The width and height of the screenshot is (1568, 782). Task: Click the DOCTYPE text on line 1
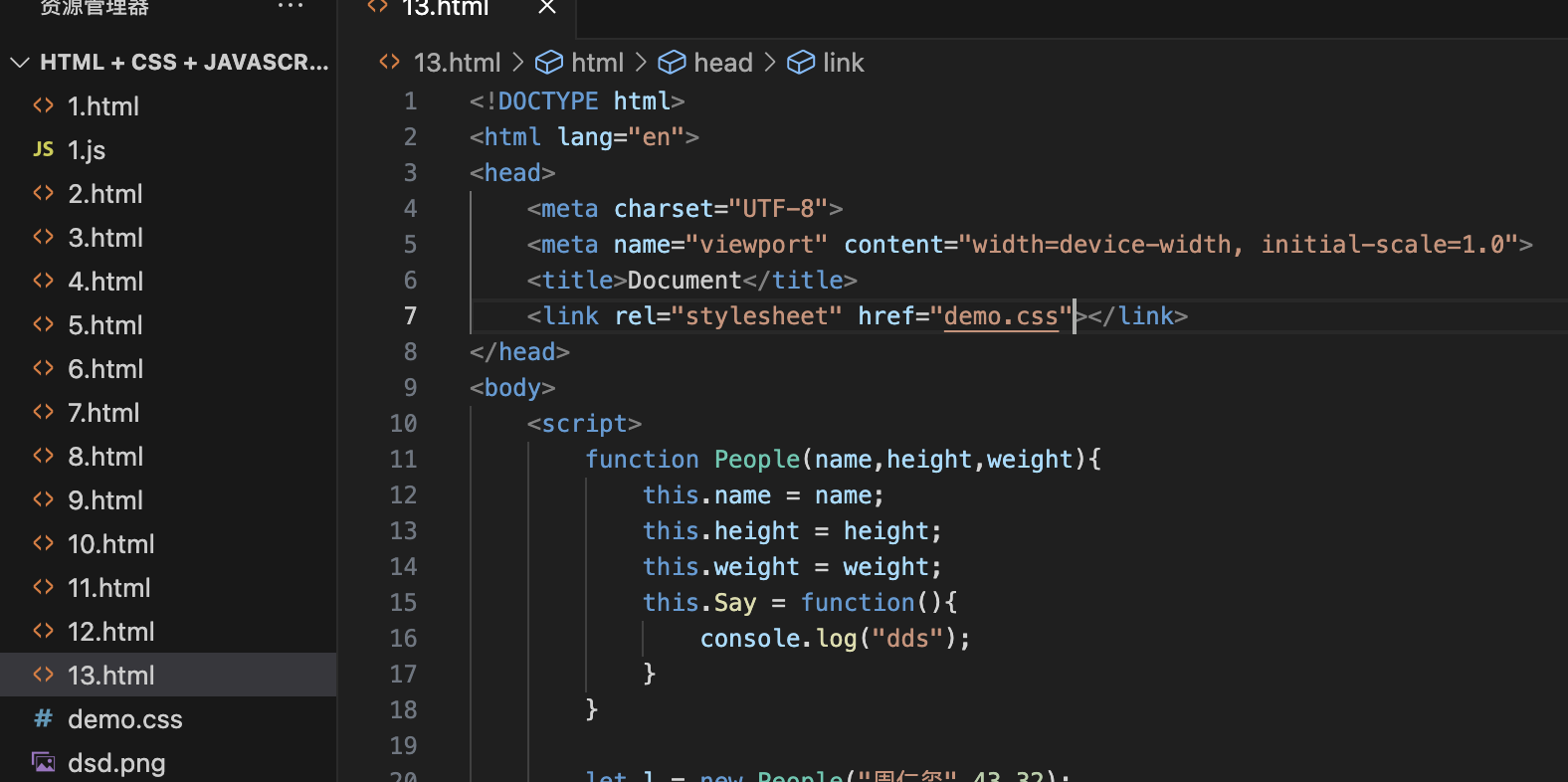coord(548,101)
